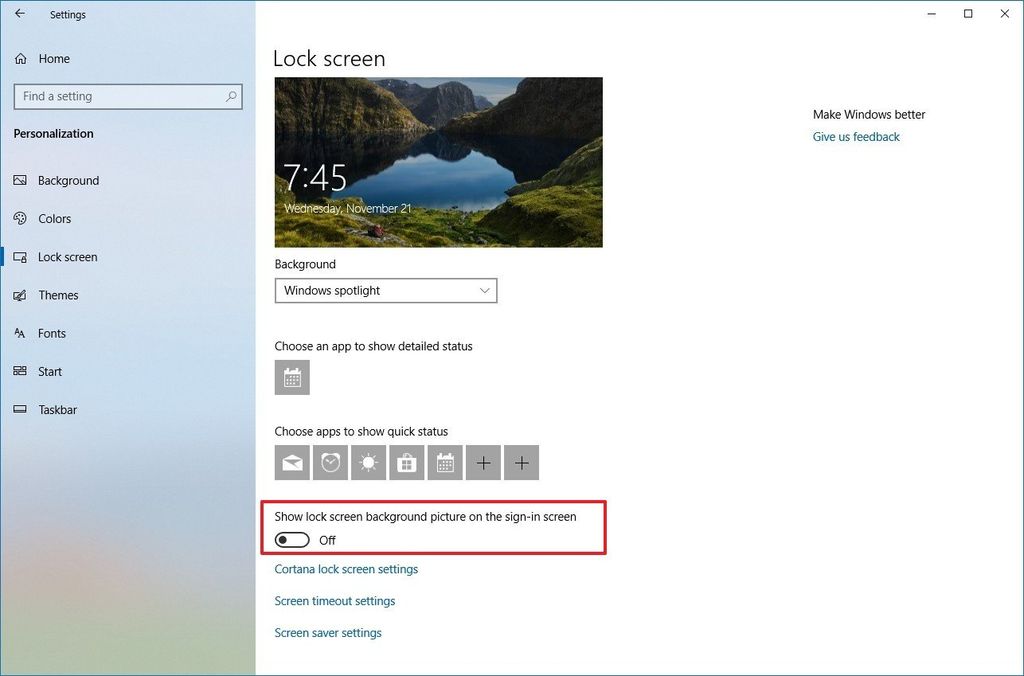Image resolution: width=1024 pixels, height=676 pixels.
Task: Open Screen saver settings
Action: click(x=328, y=632)
